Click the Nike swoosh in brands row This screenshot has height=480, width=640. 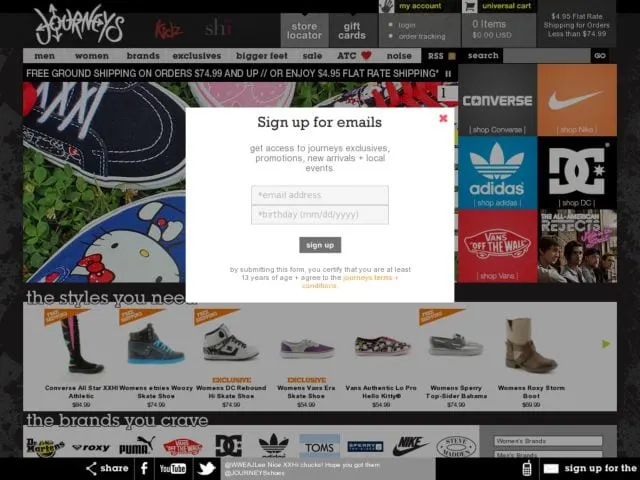(x=410, y=446)
